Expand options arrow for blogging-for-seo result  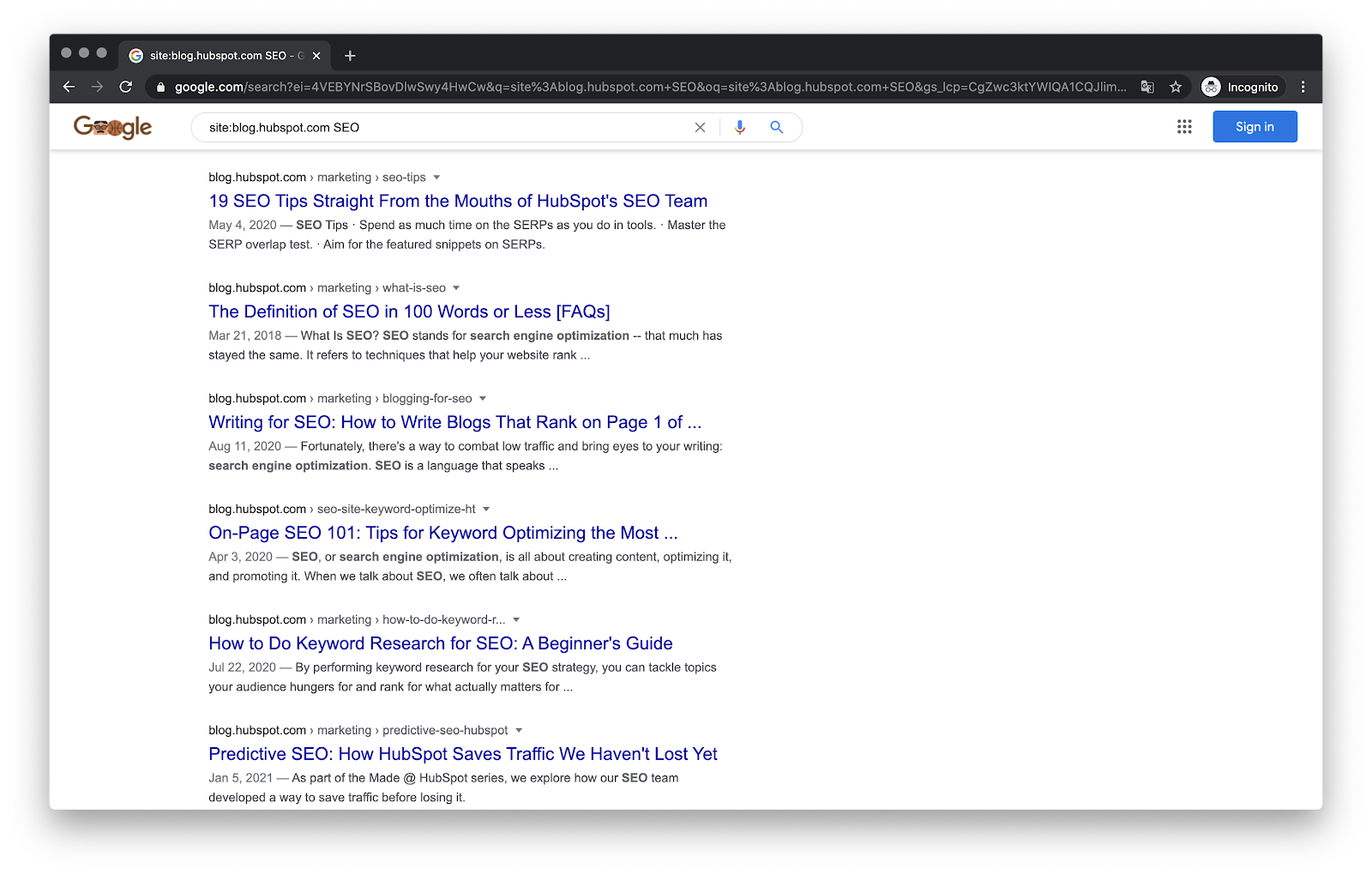tap(483, 399)
